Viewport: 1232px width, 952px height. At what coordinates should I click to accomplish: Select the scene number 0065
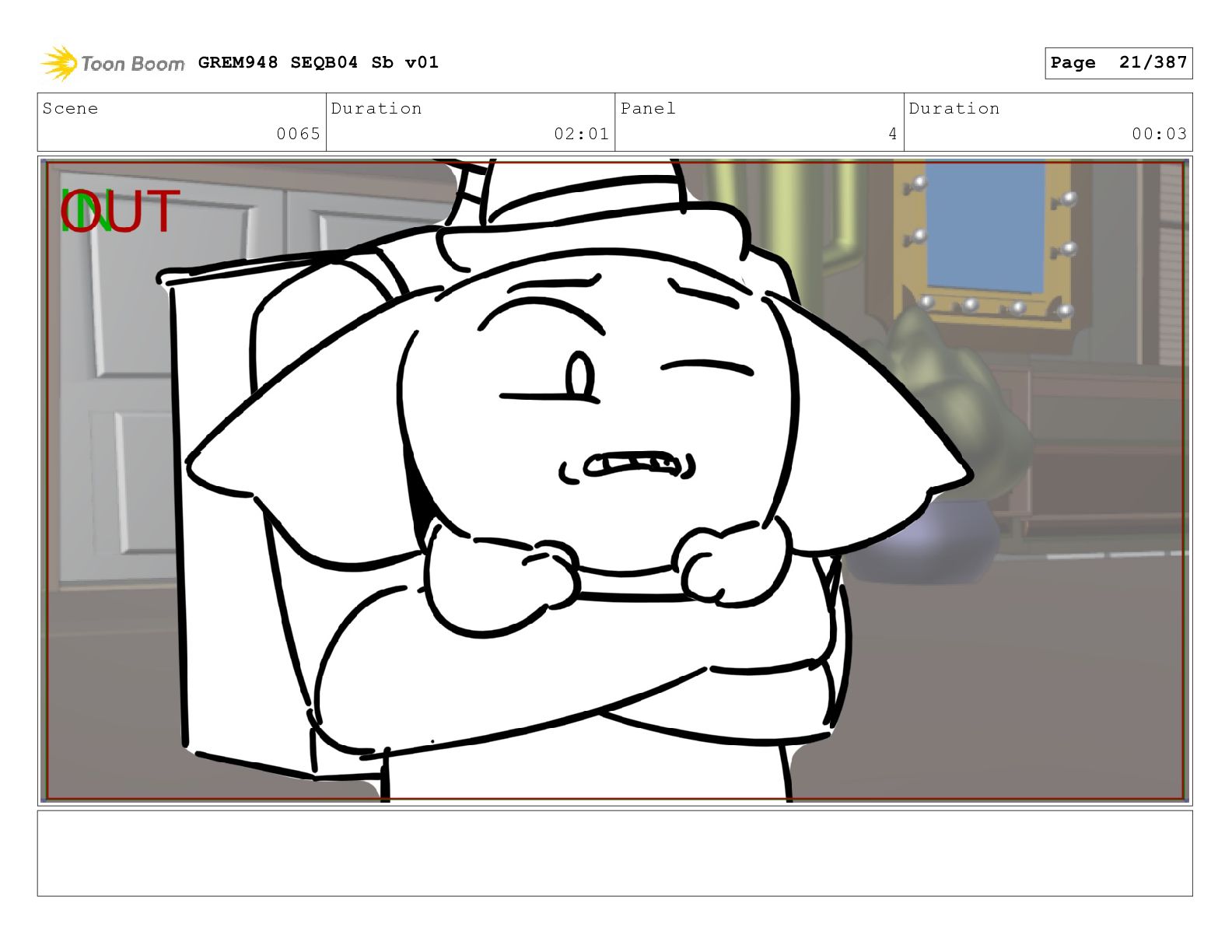pos(299,134)
